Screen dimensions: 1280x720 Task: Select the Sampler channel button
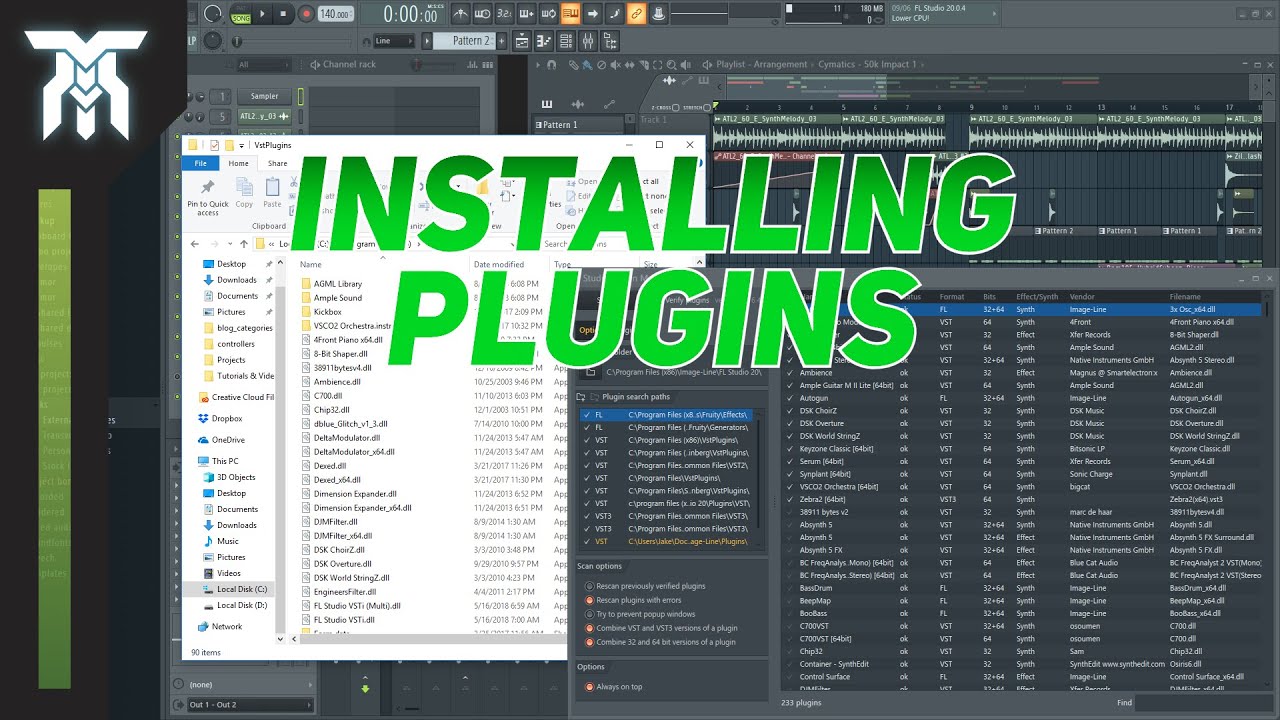point(264,96)
